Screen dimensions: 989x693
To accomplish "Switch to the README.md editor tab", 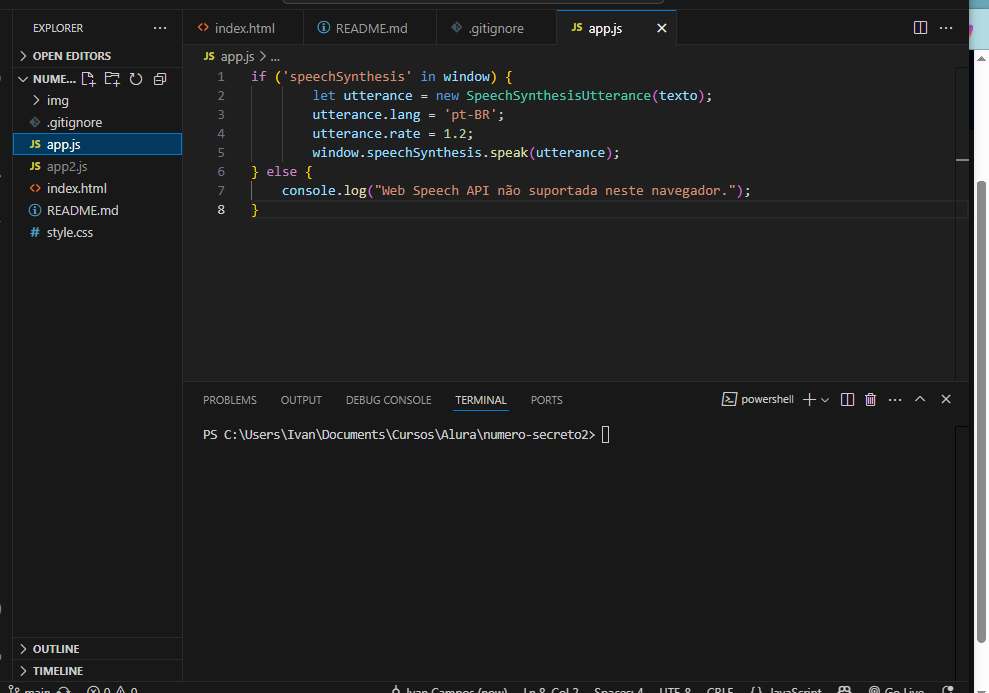I will pyautogui.click(x=370, y=28).
